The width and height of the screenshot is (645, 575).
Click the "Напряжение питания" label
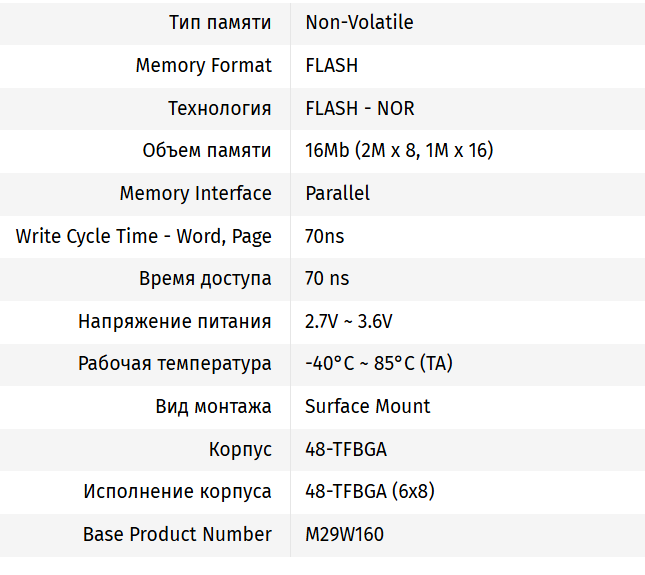(x=175, y=322)
